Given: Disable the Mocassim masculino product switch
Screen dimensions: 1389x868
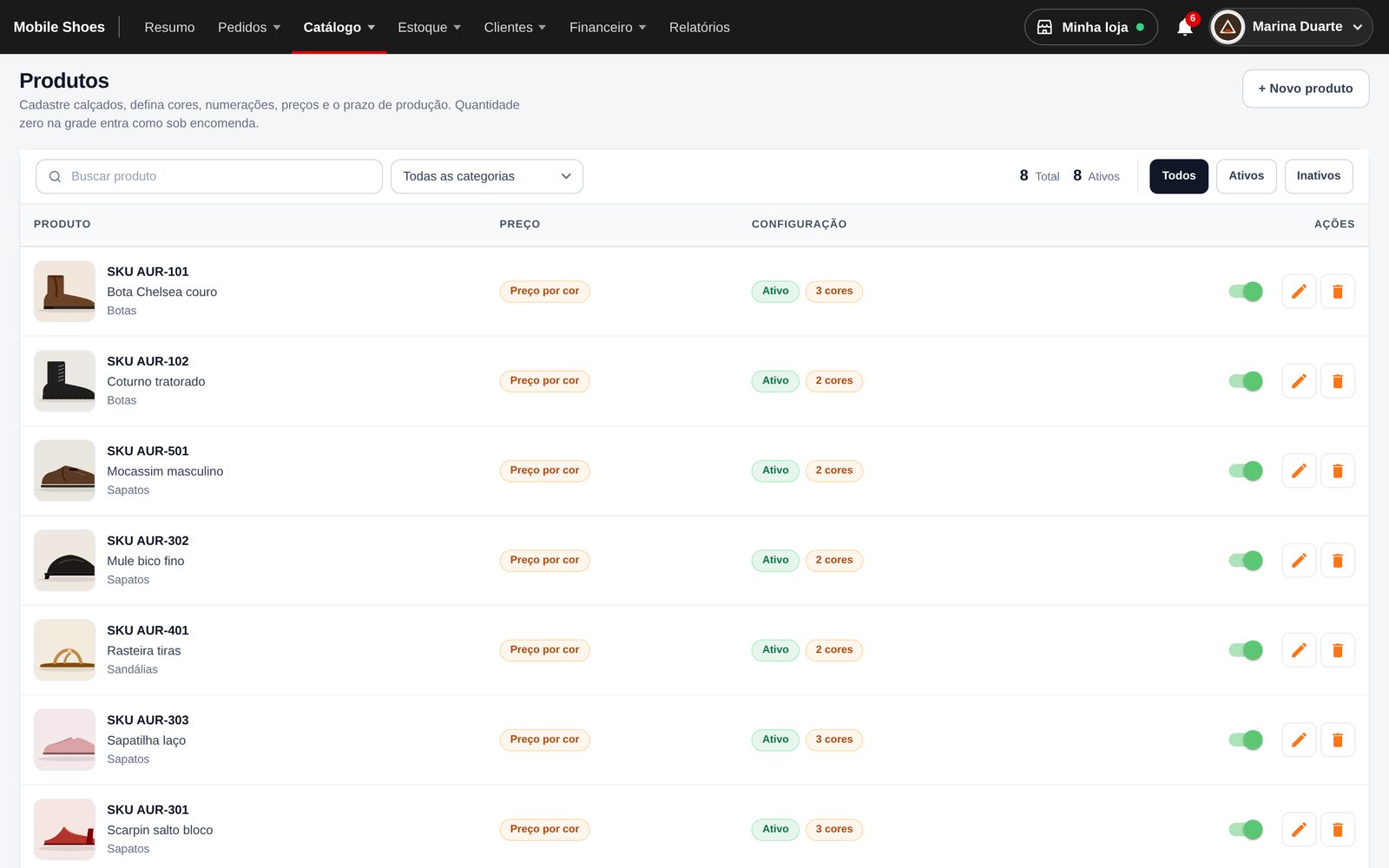Looking at the screenshot, I should (1246, 470).
